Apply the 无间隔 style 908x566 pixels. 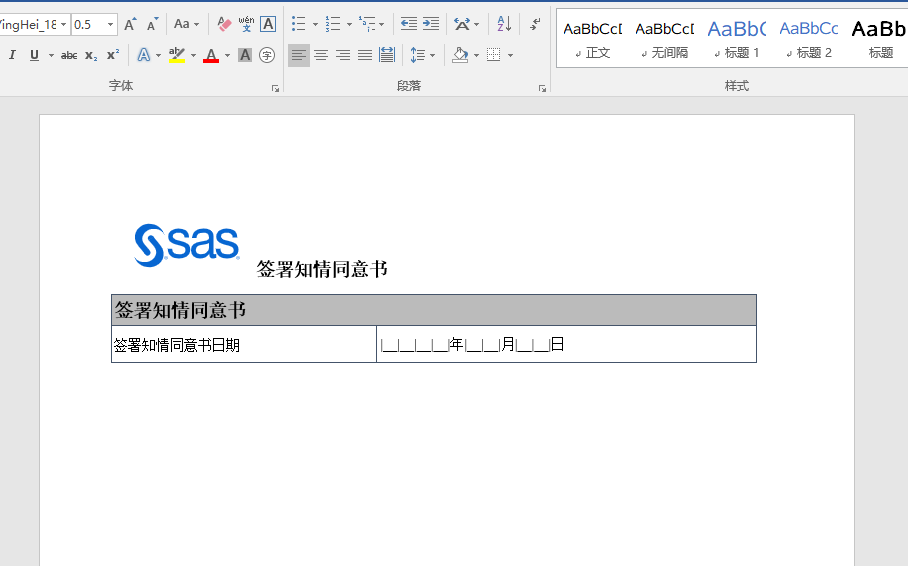point(665,39)
